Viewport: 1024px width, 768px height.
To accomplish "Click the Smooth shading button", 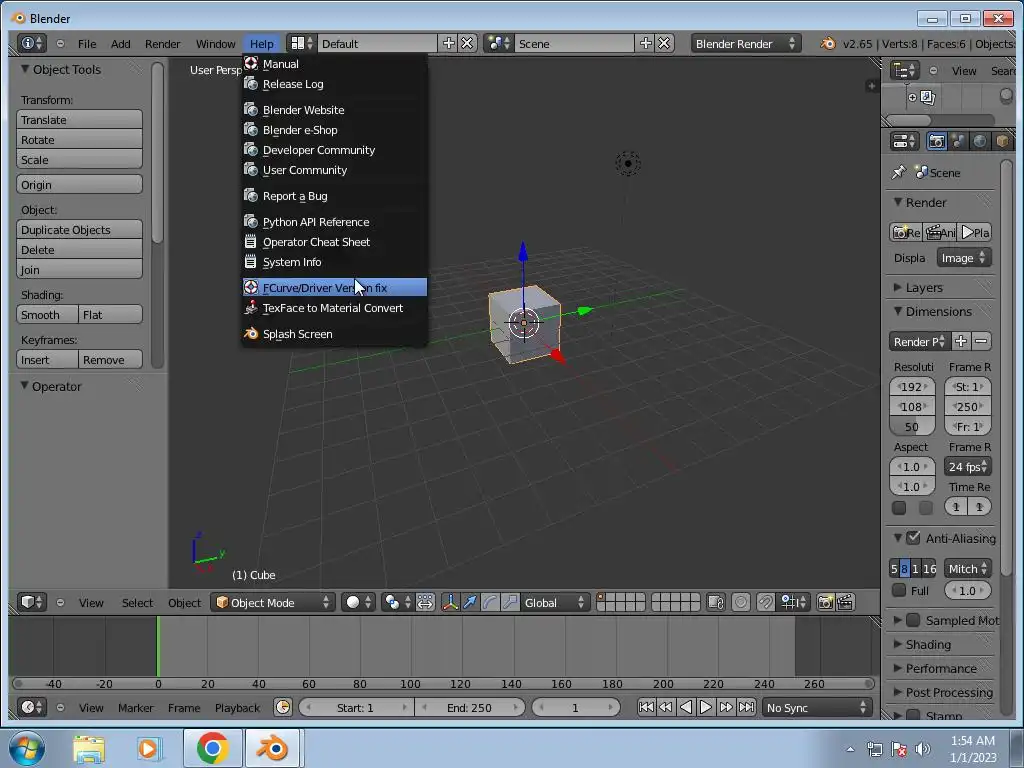I will tap(47, 315).
